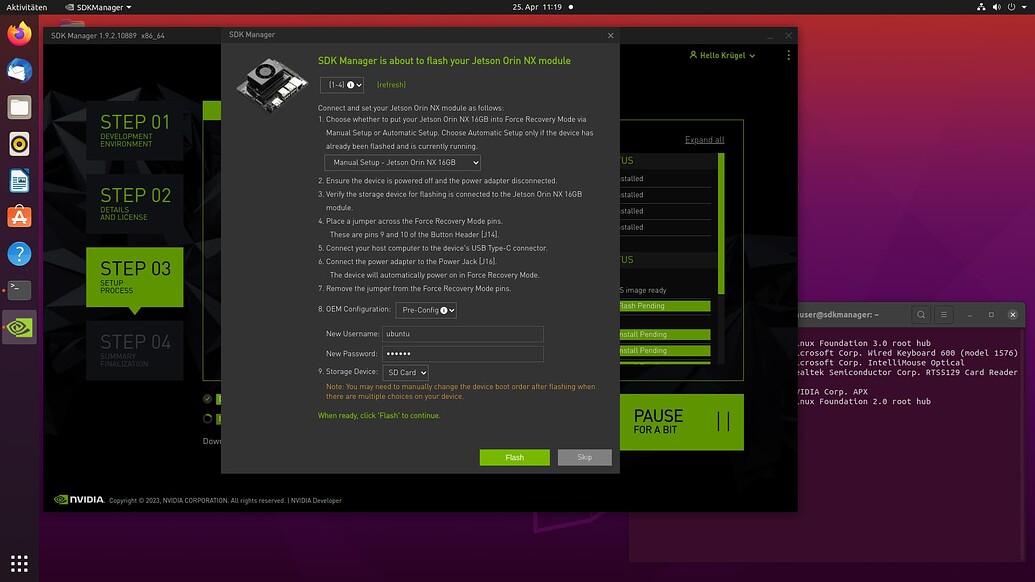The height and width of the screenshot is (582, 1035).
Task: Open the three-dot overflow menu in SDK Manager
Action: coord(788,54)
